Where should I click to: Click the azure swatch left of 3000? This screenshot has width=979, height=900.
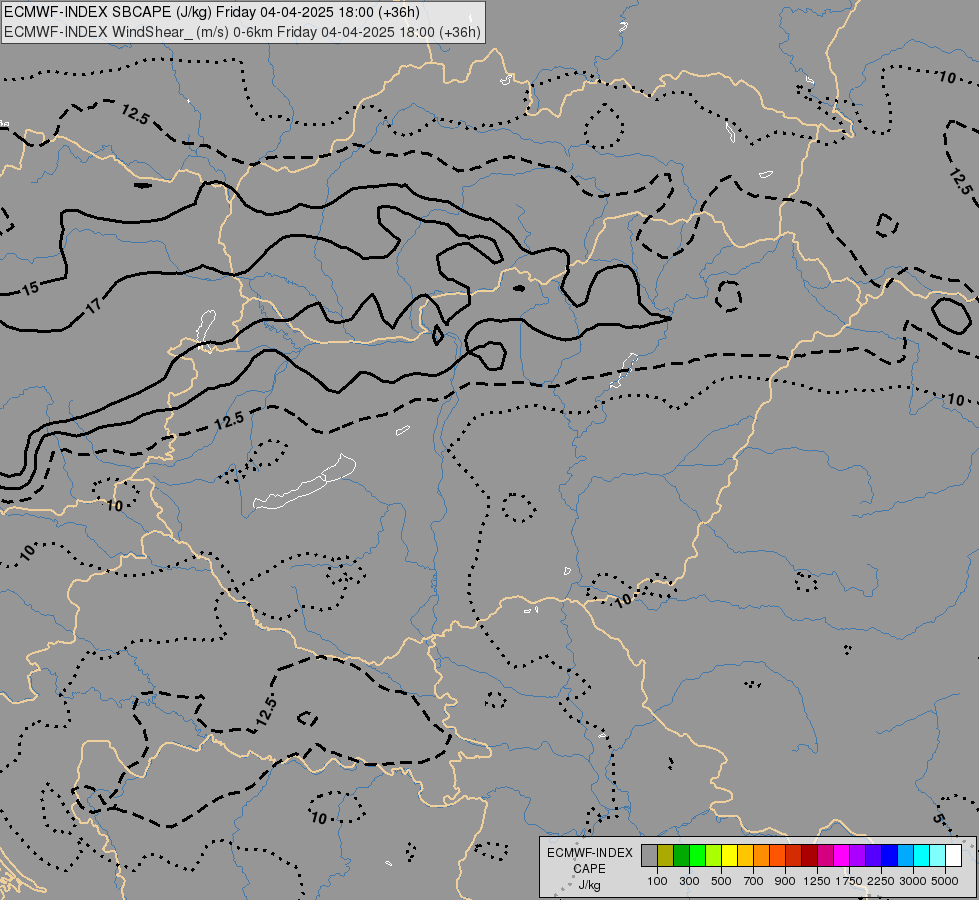(x=905, y=856)
